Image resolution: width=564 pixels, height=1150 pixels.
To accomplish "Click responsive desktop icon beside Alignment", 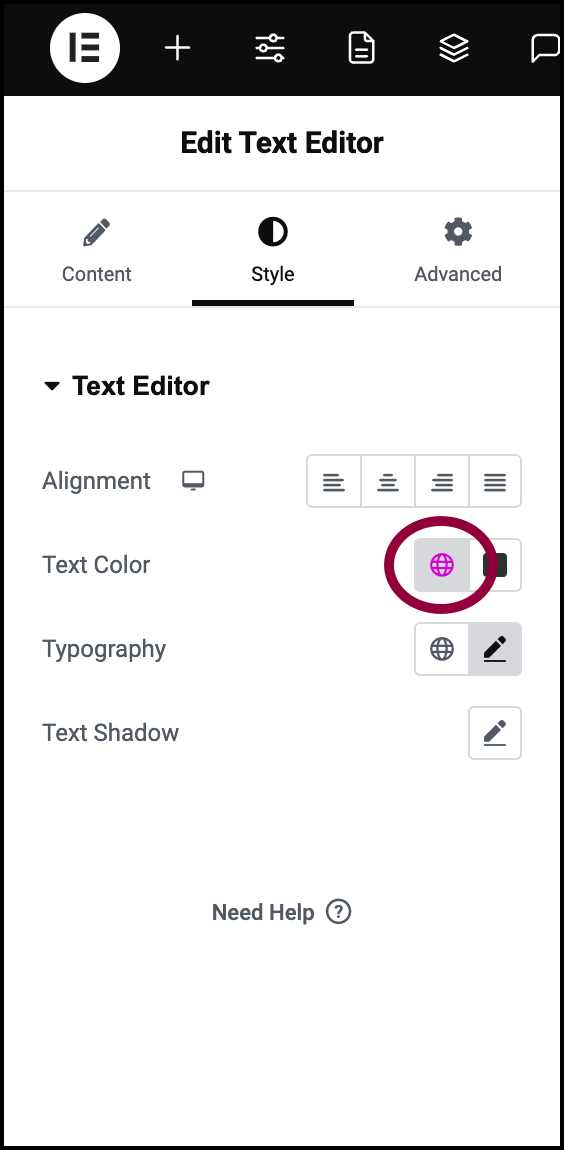I will [x=193, y=481].
